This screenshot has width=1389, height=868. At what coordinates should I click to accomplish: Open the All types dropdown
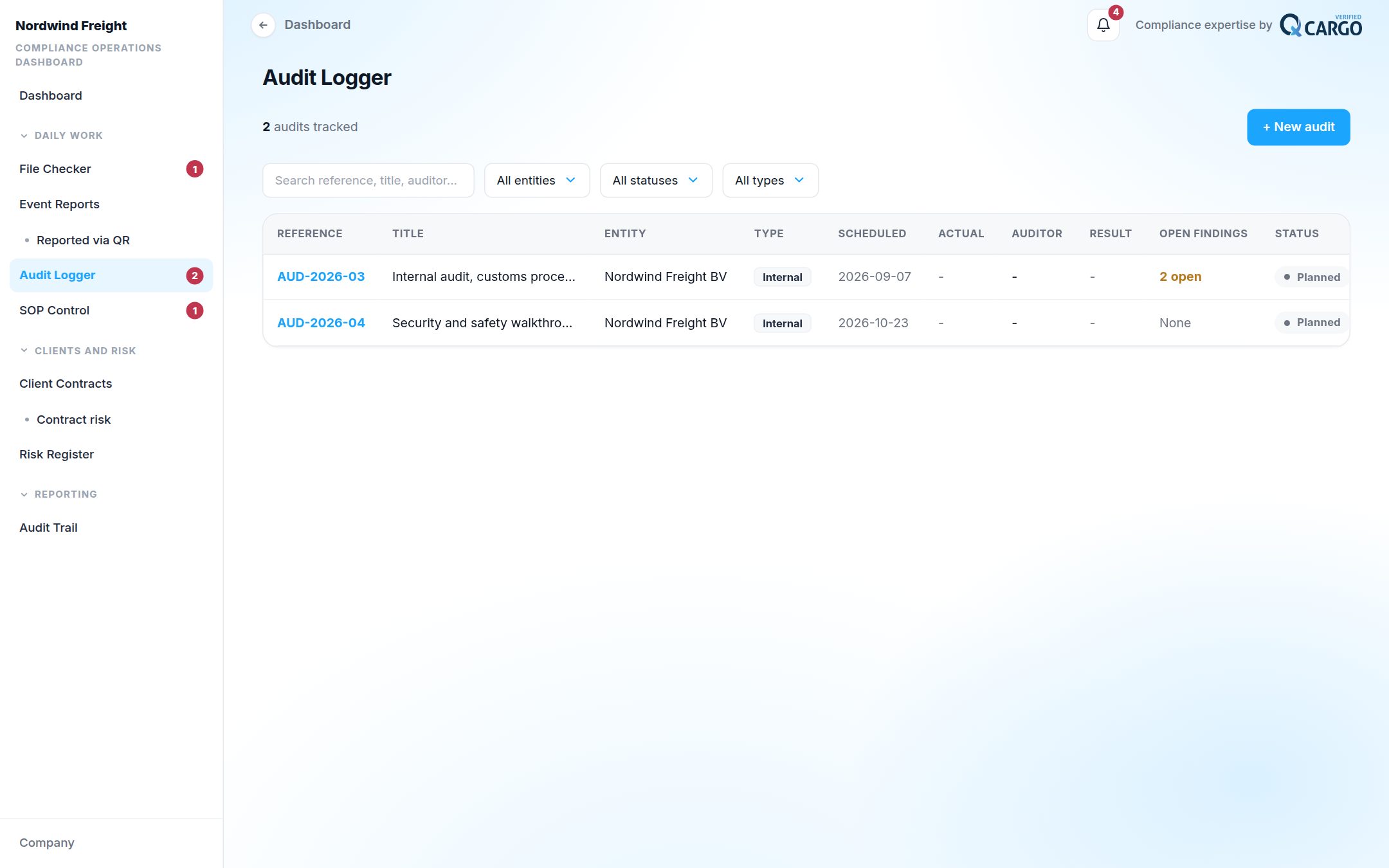770,181
